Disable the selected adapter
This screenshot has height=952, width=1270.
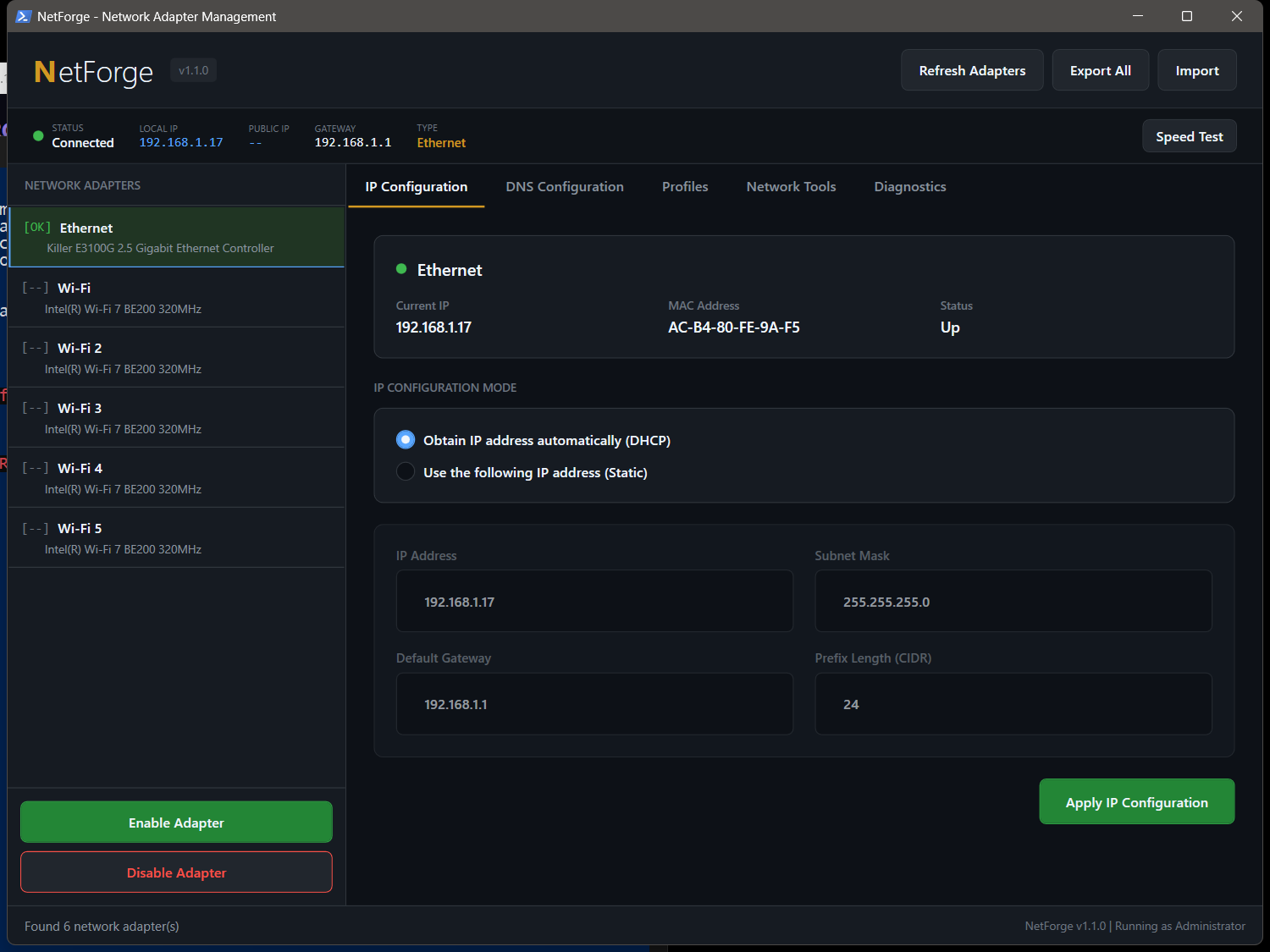point(176,872)
